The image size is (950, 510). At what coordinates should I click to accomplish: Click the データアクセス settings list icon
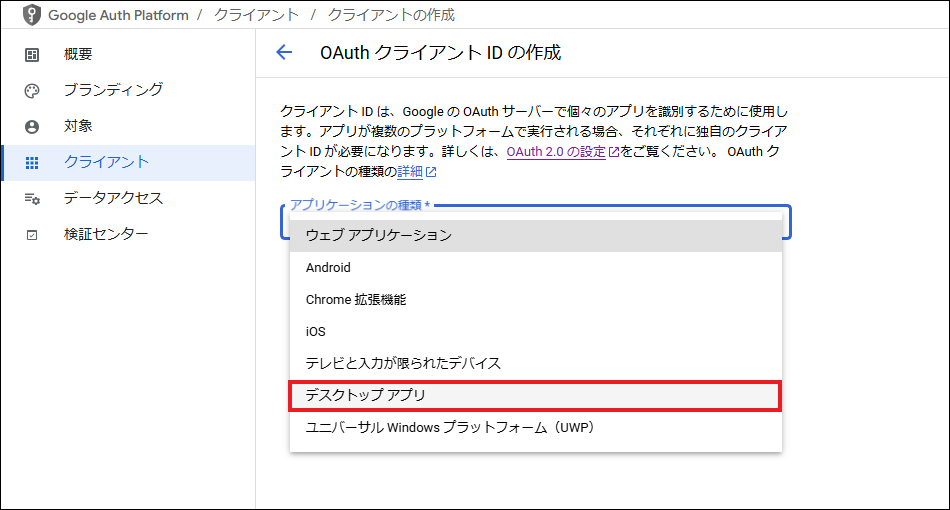[x=32, y=199]
